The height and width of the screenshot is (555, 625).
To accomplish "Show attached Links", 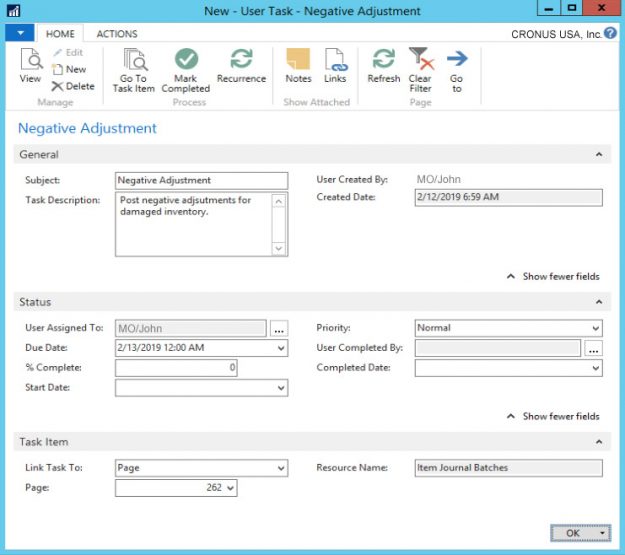I will tap(335, 66).
